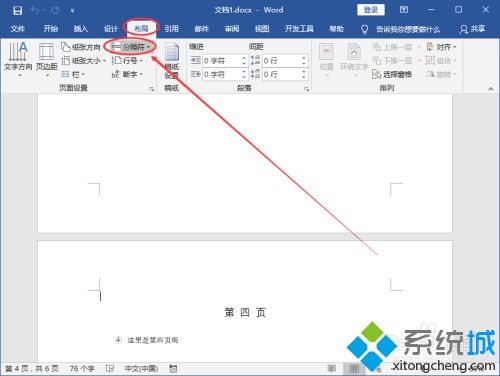Open the 文件 tab

point(17,29)
